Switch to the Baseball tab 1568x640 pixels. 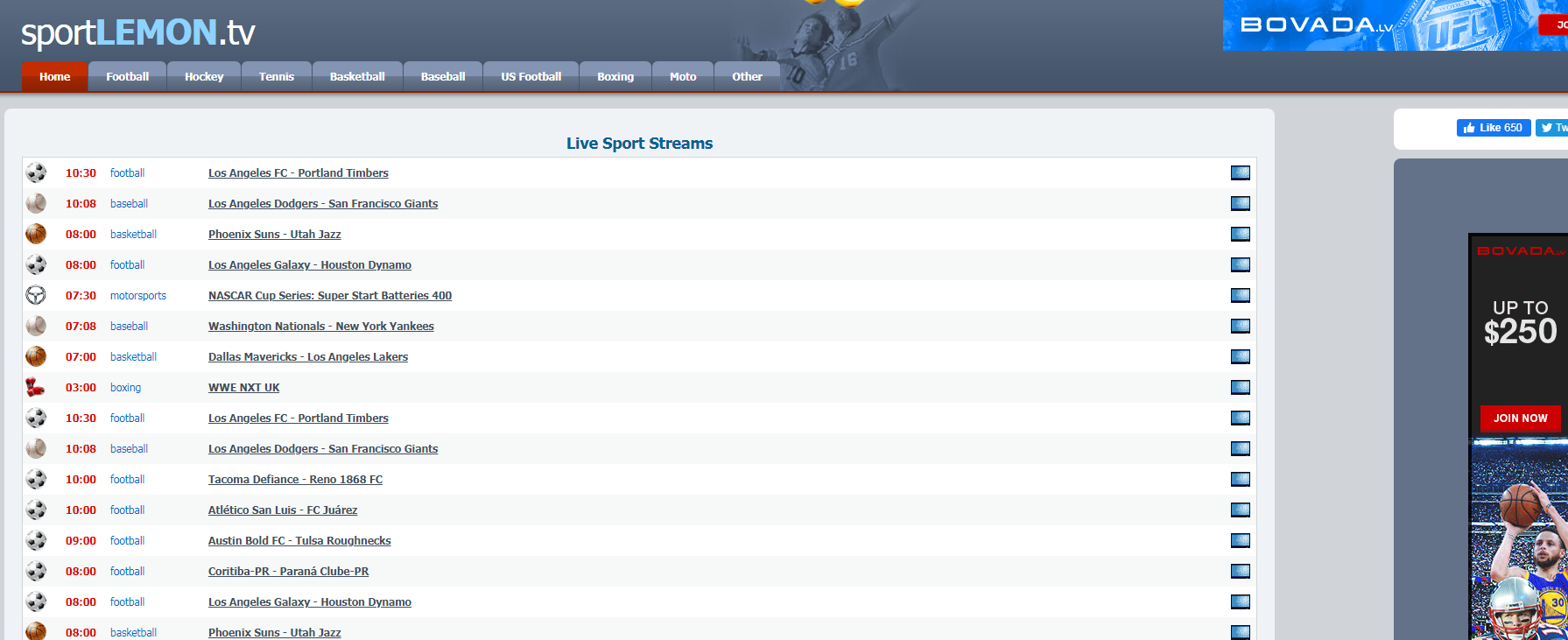pyautogui.click(x=443, y=76)
